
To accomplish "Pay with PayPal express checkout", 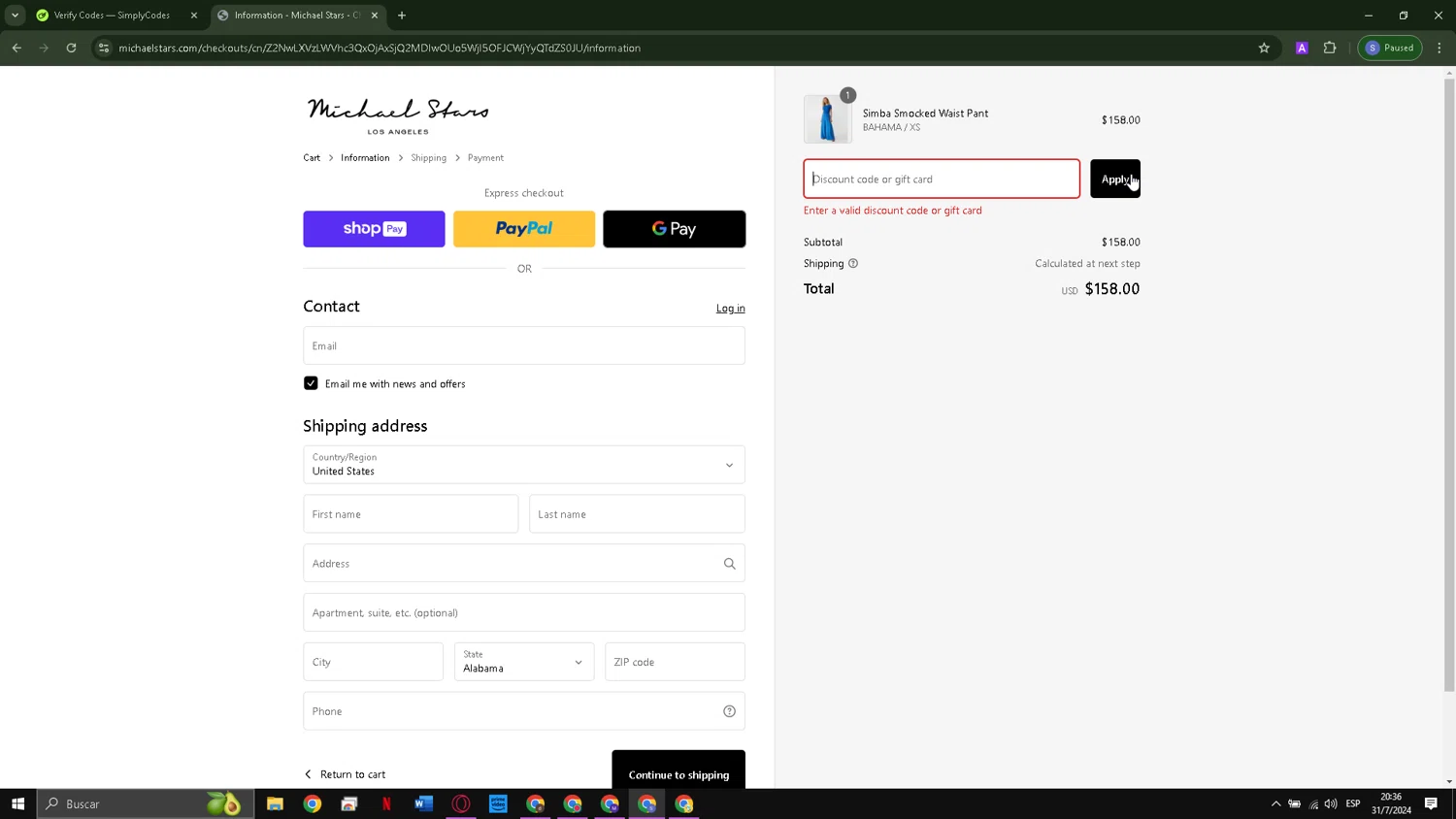I will click(524, 229).
